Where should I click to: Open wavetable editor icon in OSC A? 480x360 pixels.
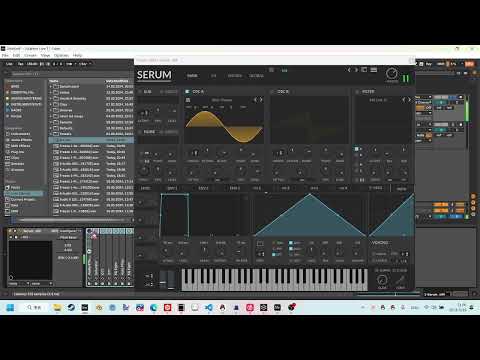point(188,100)
